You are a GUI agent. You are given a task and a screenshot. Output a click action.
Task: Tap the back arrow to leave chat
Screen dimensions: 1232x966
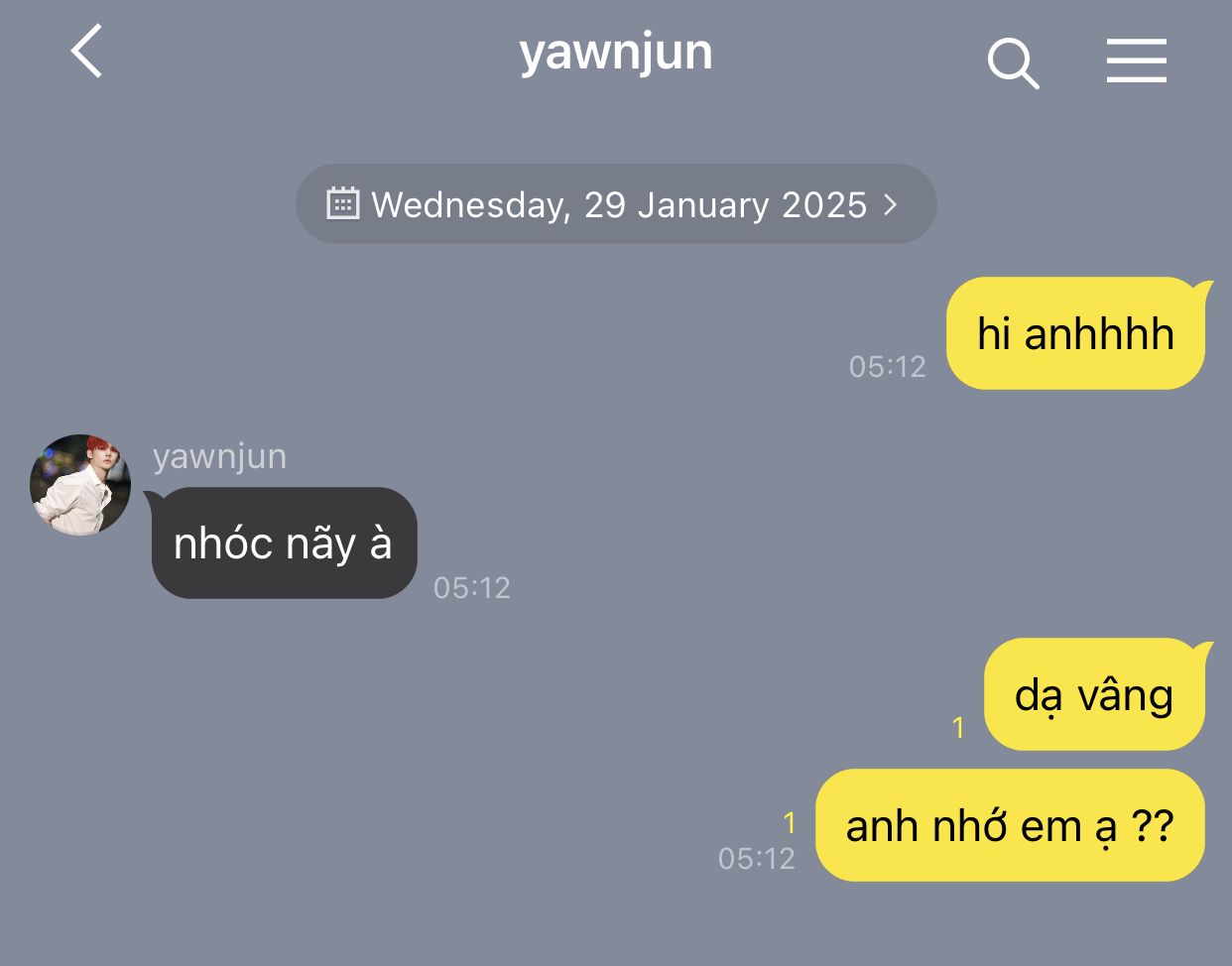pos(87,52)
